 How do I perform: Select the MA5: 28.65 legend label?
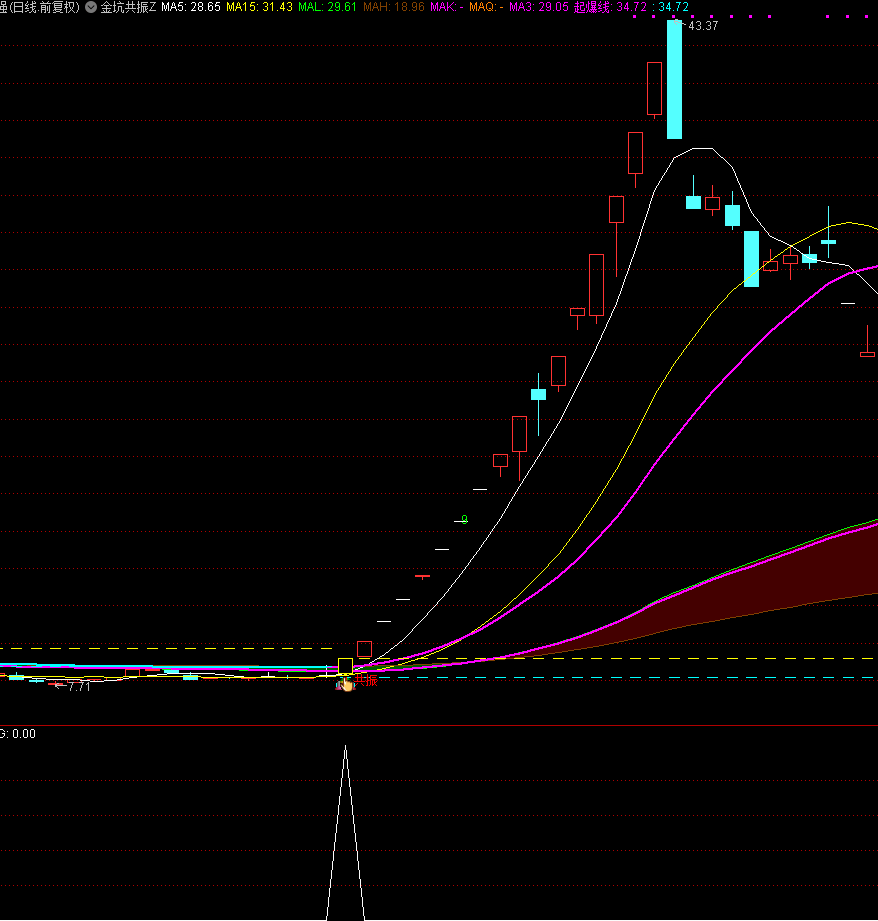pos(191,7)
